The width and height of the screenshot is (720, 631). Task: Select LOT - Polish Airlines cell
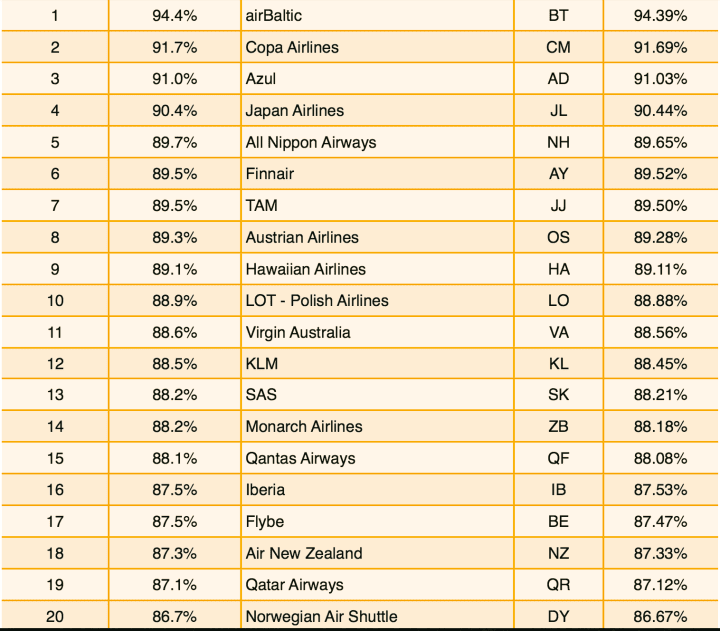pyautogui.click(x=317, y=300)
